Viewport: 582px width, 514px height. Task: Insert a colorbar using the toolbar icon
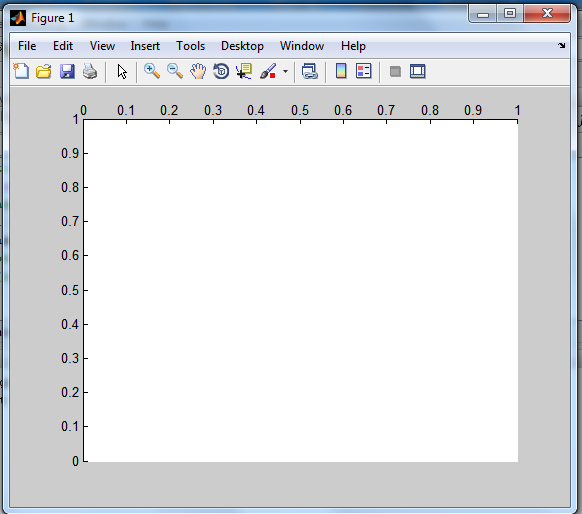[x=341, y=71]
